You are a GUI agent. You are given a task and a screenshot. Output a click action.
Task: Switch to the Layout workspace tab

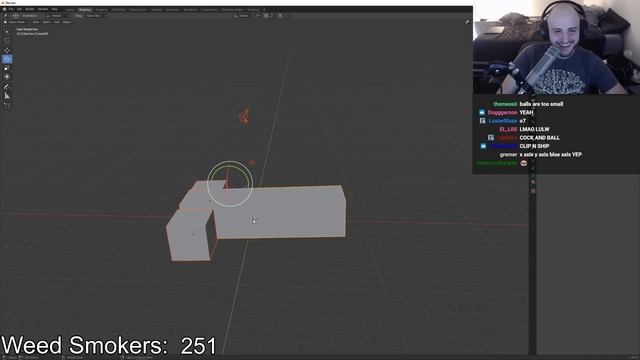coord(70,9)
